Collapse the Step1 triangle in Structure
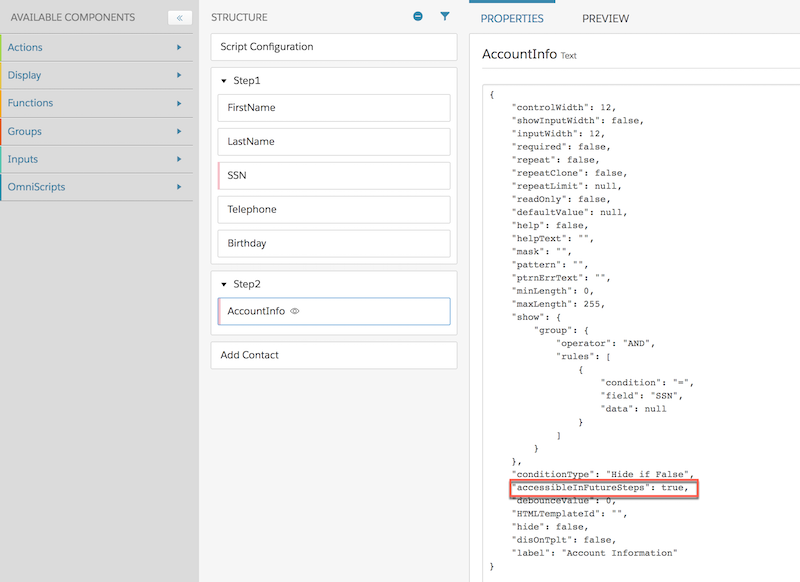The height and width of the screenshot is (582, 800). coord(223,81)
